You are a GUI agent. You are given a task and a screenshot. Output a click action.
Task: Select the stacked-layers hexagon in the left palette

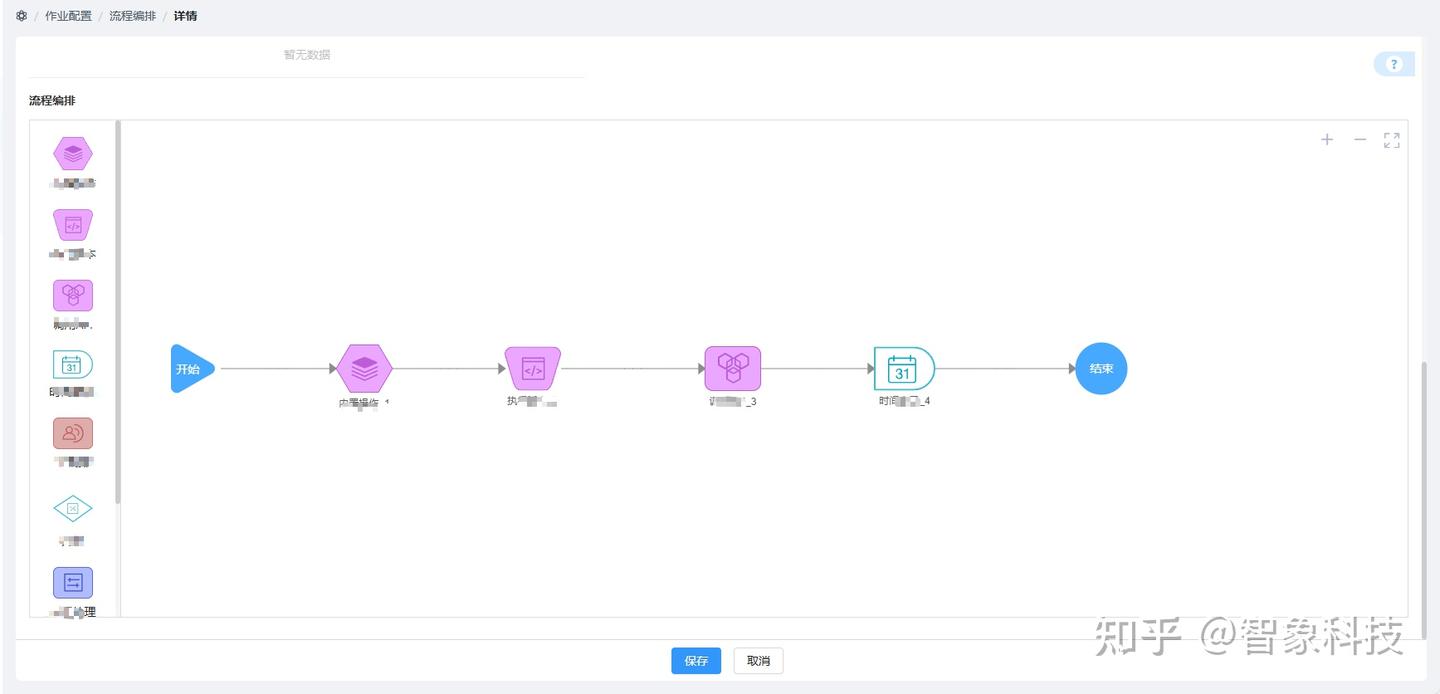pos(73,154)
